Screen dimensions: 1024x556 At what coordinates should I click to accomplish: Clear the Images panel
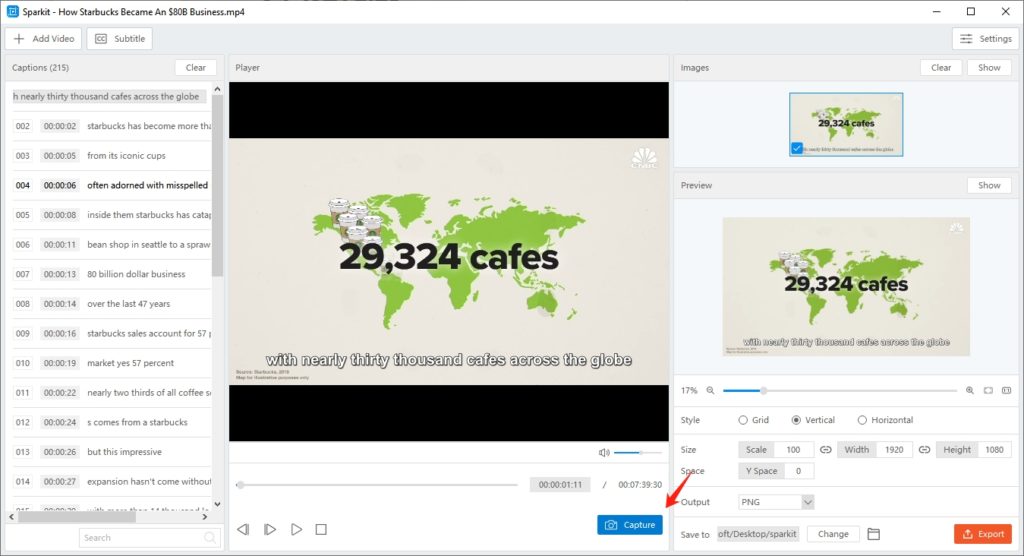point(940,67)
